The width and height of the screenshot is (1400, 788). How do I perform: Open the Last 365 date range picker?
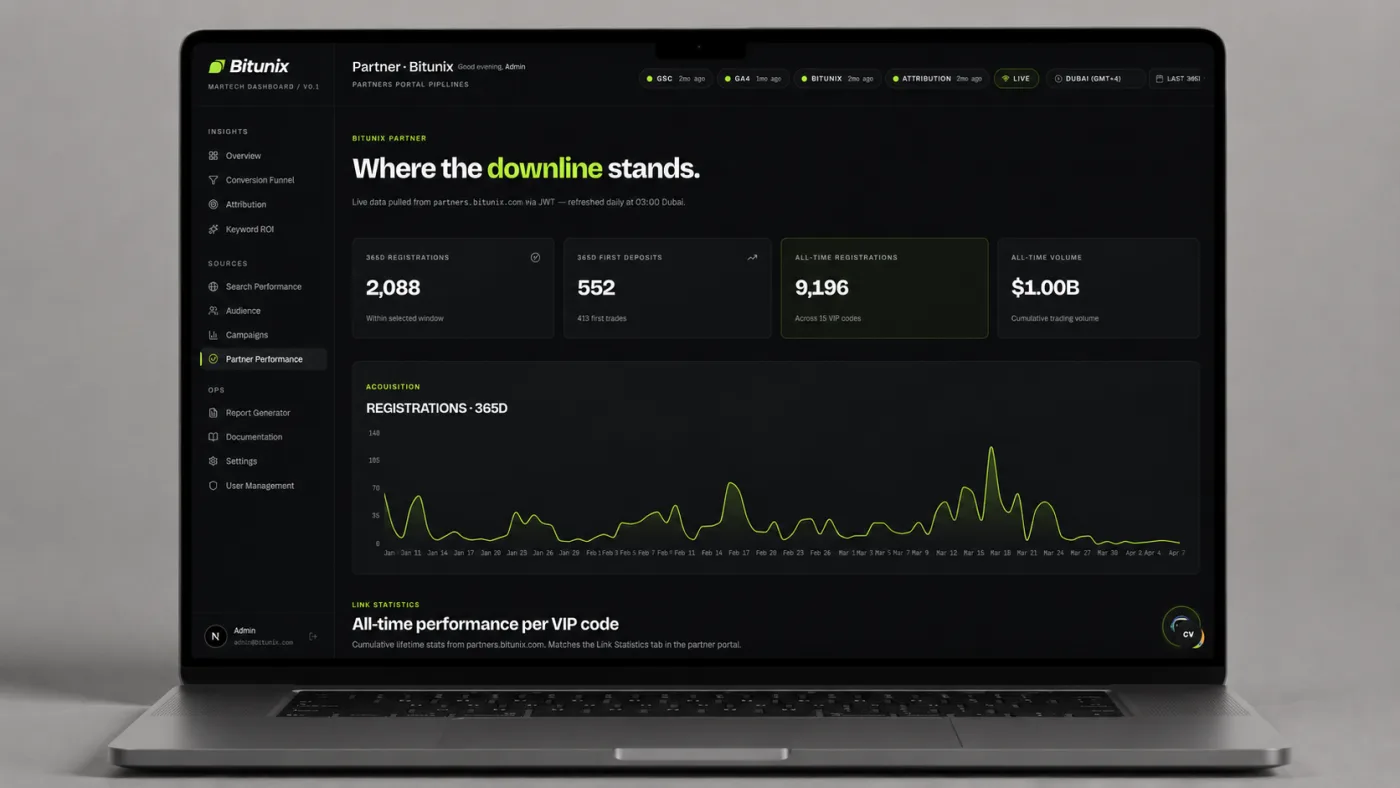point(1177,78)
